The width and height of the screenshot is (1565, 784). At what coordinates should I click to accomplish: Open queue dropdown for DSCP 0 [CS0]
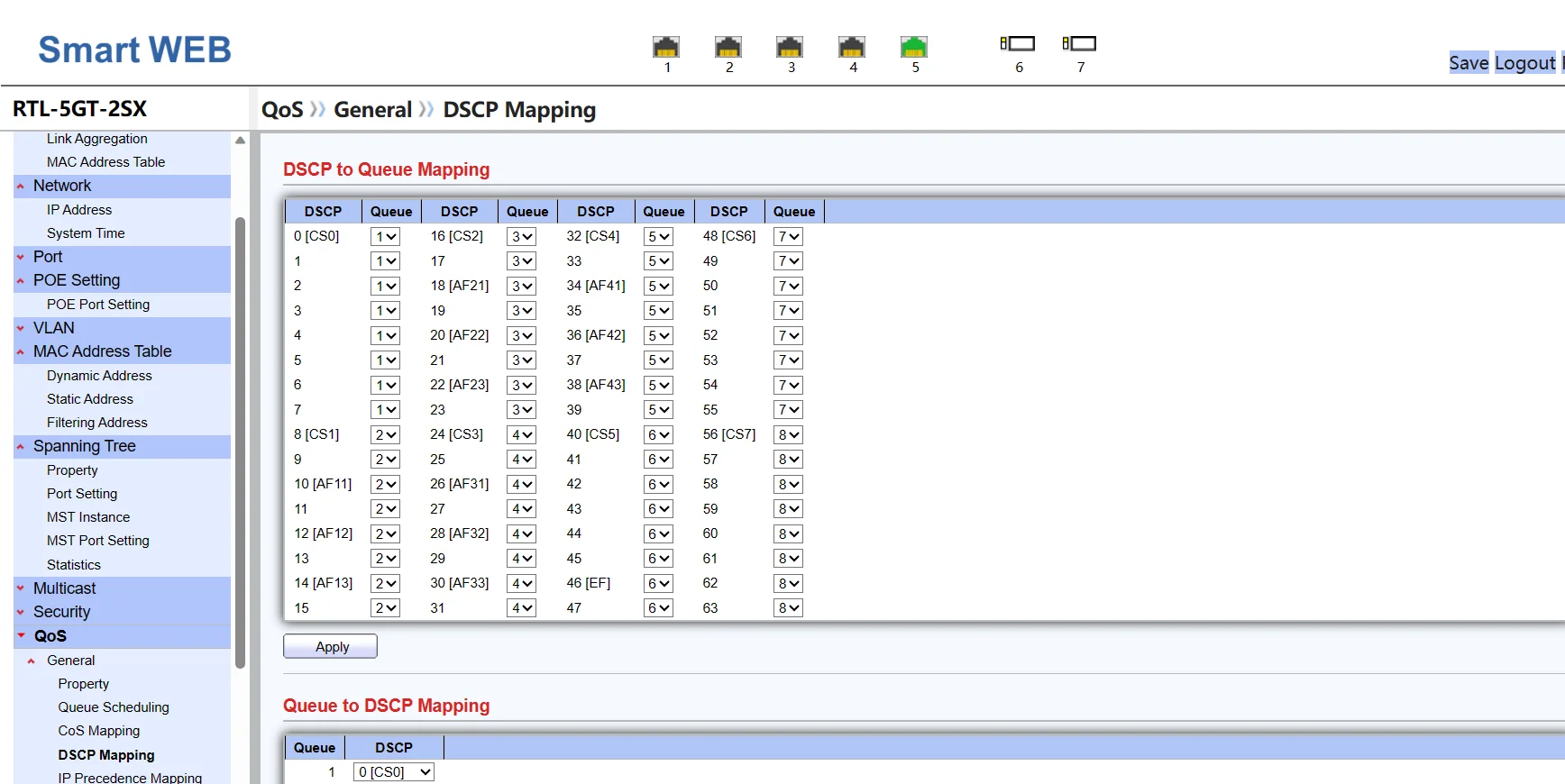coord(385,237)
